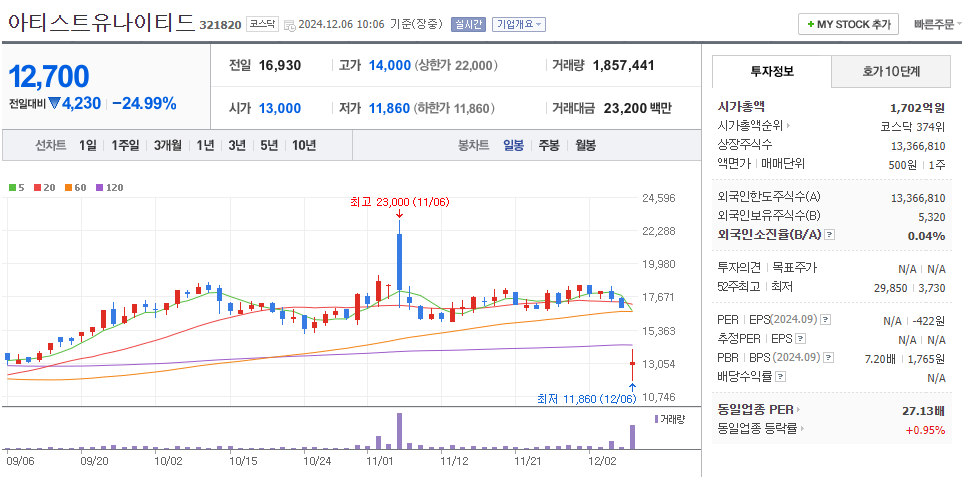Click the calendar icon next to the date
The image size is (965, 477).
tap(289, 25)
